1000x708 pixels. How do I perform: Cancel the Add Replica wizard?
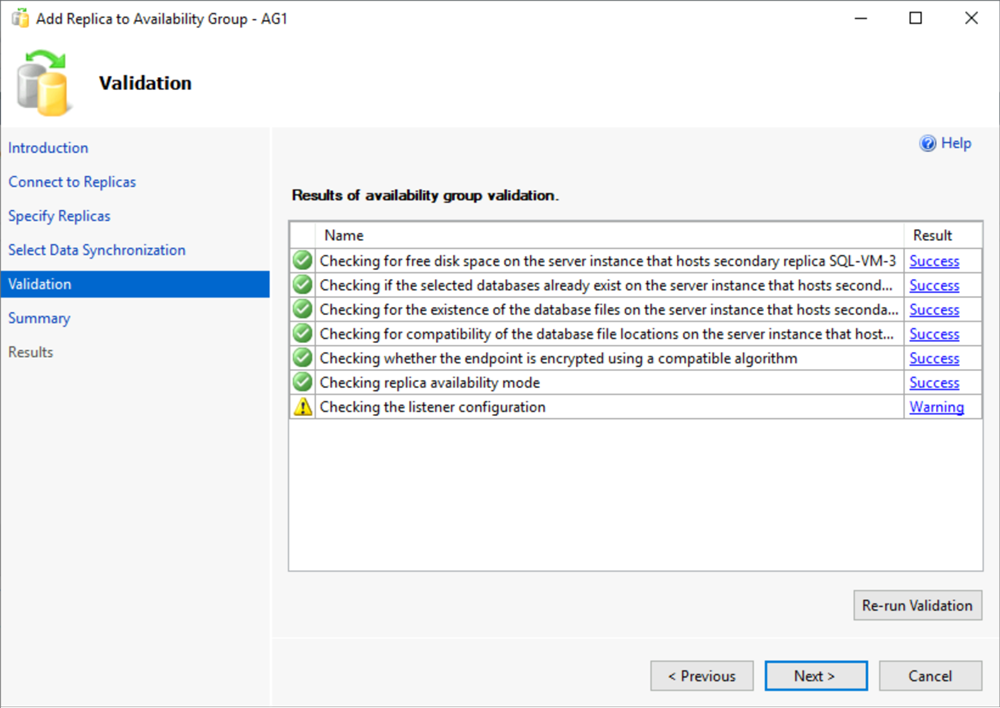[930, 675]
